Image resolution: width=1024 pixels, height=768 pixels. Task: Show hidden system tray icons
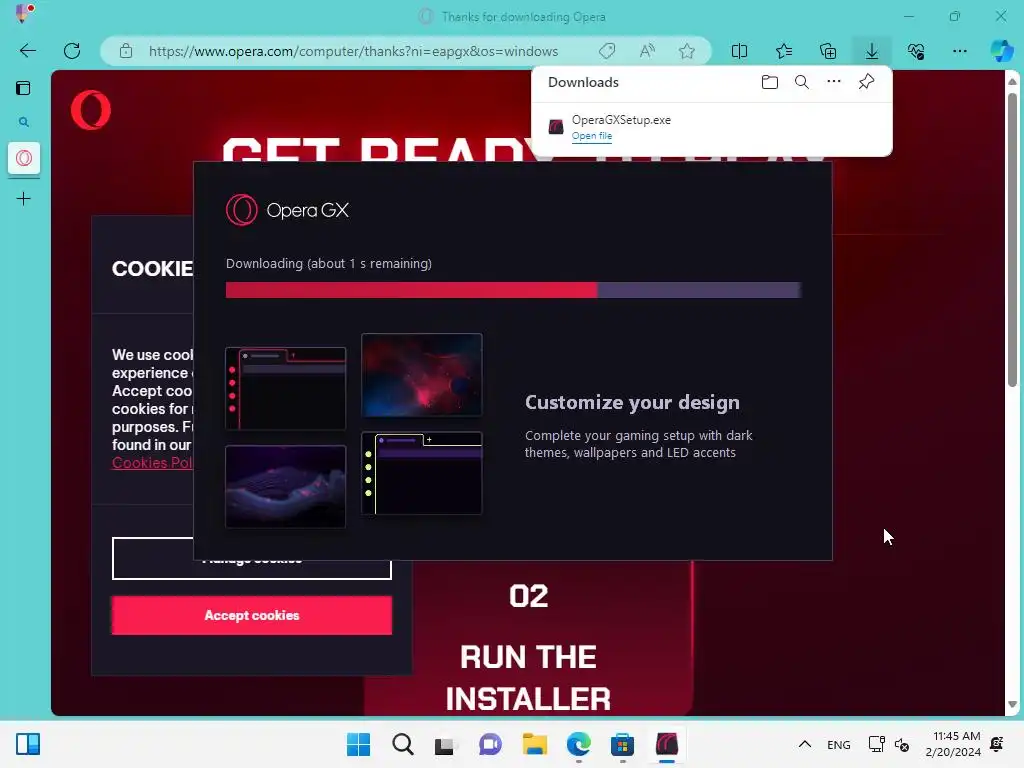click(805, 744)
